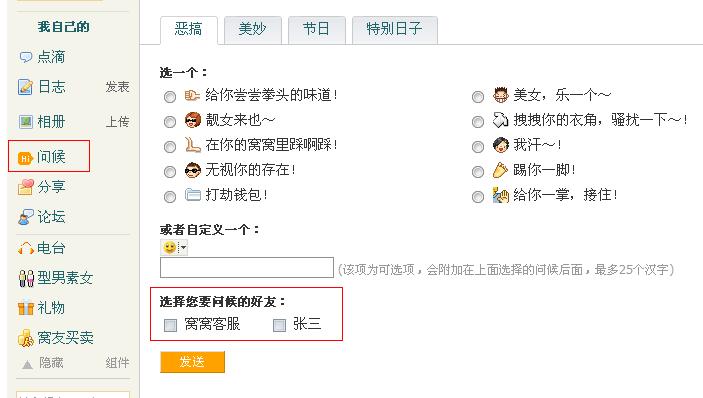Screen dimensions: 703x398
Task: Select radio option 踢你一脚
Action: [x=478, y=172]
